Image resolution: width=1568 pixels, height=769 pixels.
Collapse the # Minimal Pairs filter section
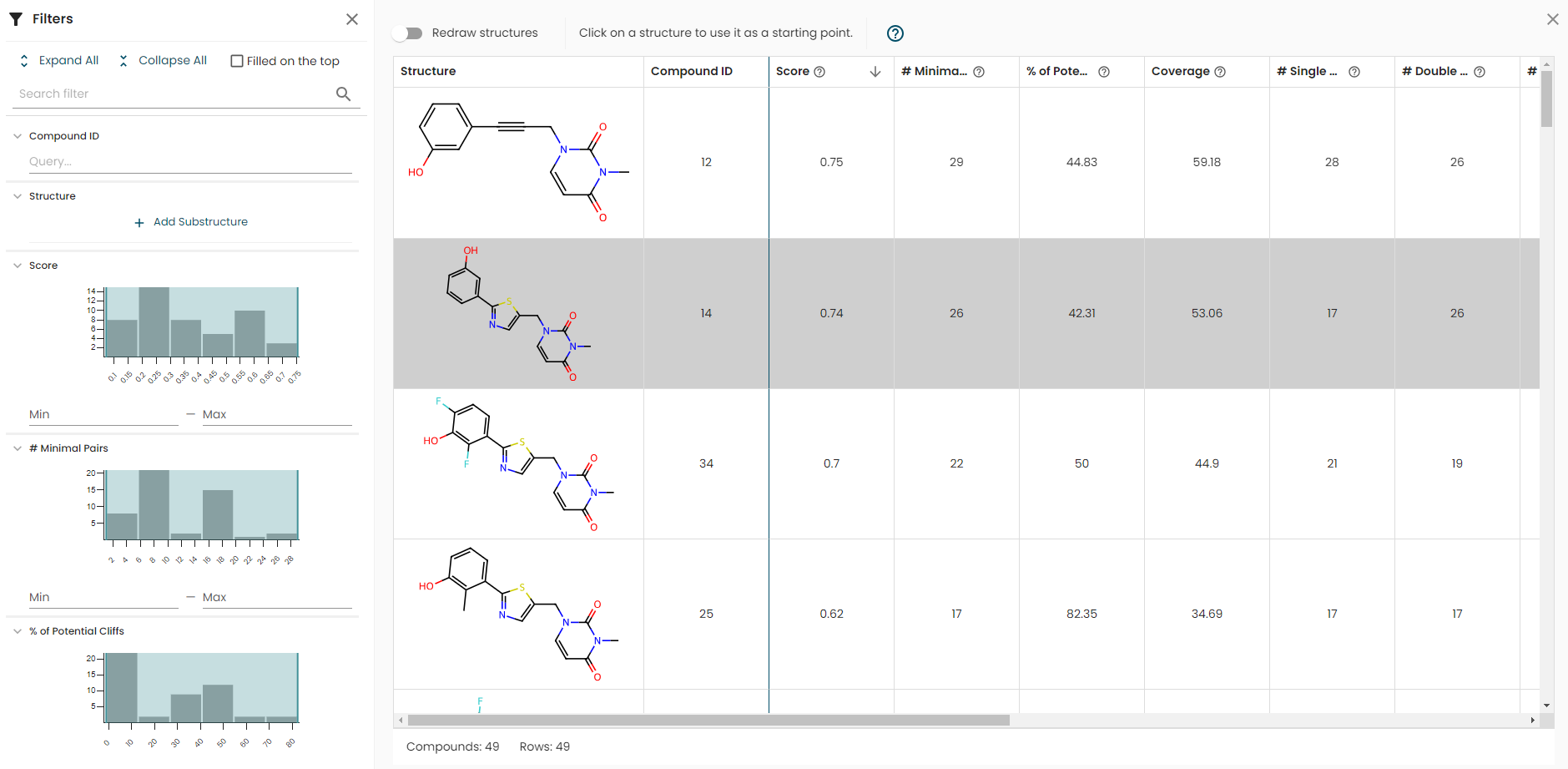click(18, 448)
